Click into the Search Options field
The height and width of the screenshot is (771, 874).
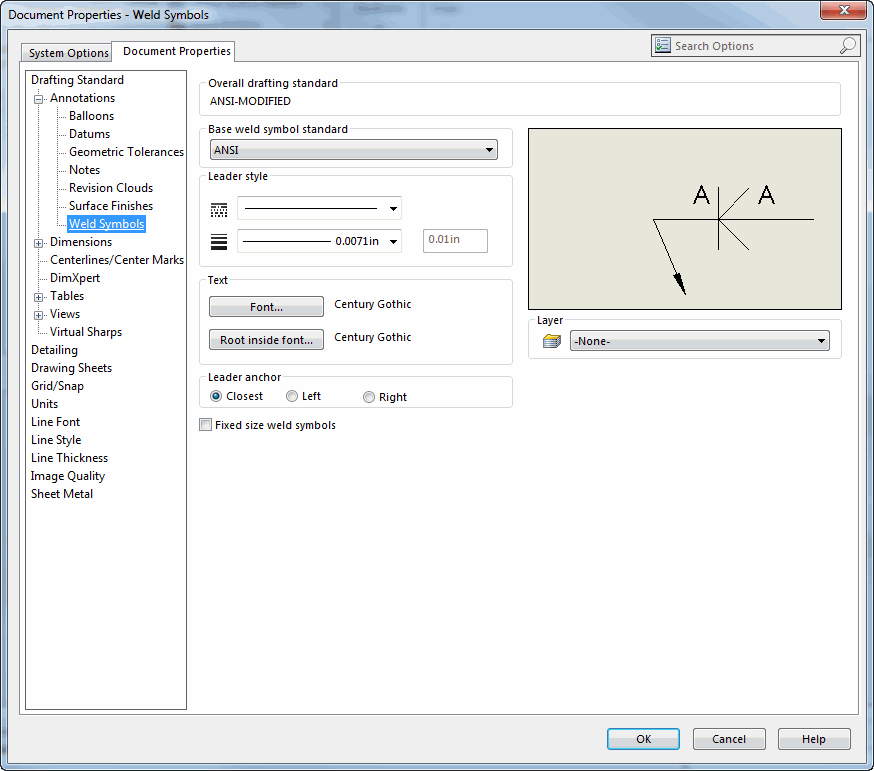pos(755,46)
